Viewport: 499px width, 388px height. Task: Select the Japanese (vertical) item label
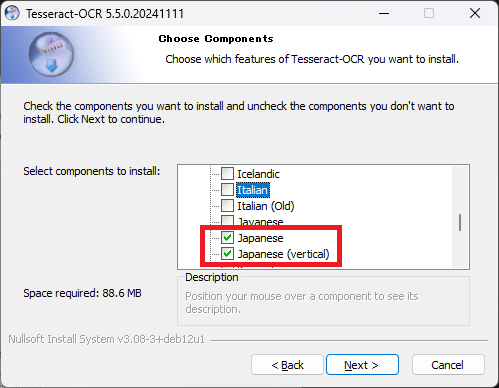[x=283, y=254]
